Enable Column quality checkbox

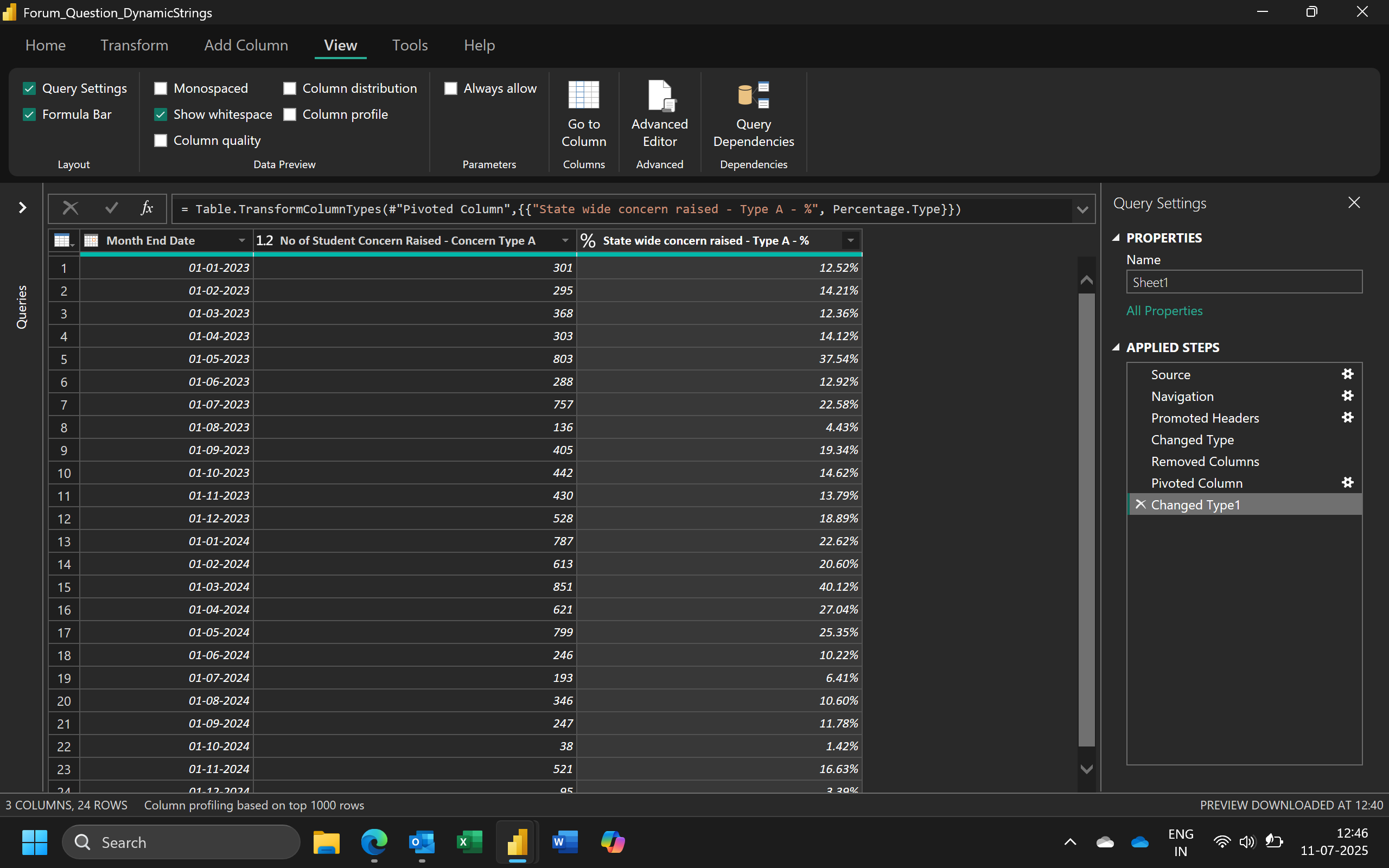[161, 140]
